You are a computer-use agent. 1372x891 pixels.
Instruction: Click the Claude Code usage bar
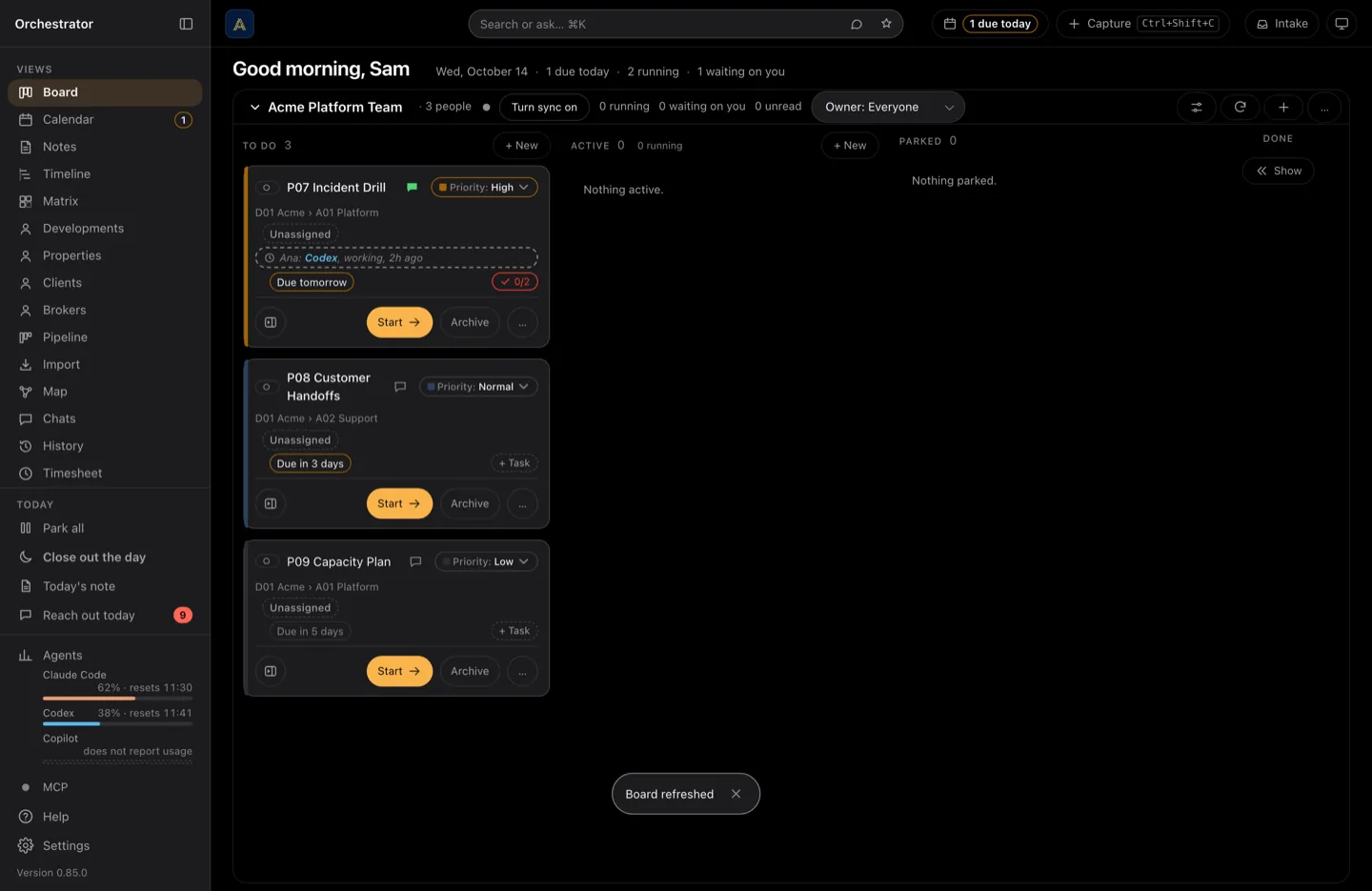tap(117, 699)
